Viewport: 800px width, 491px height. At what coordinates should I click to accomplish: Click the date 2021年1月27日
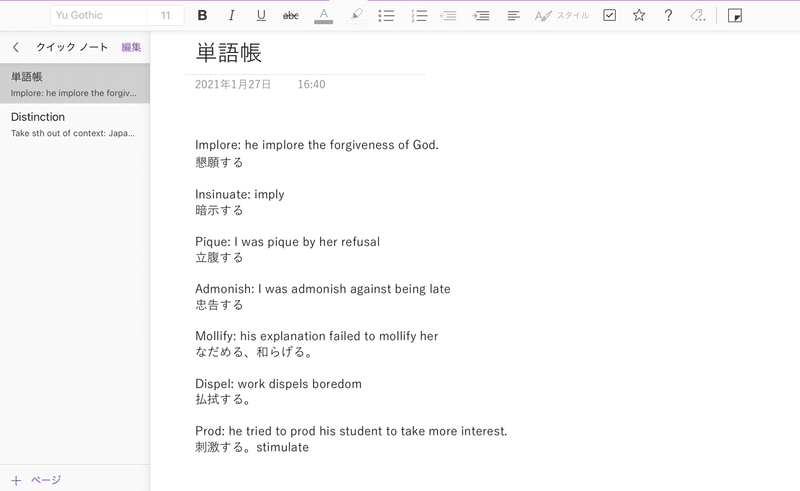[x=233, y=84]
